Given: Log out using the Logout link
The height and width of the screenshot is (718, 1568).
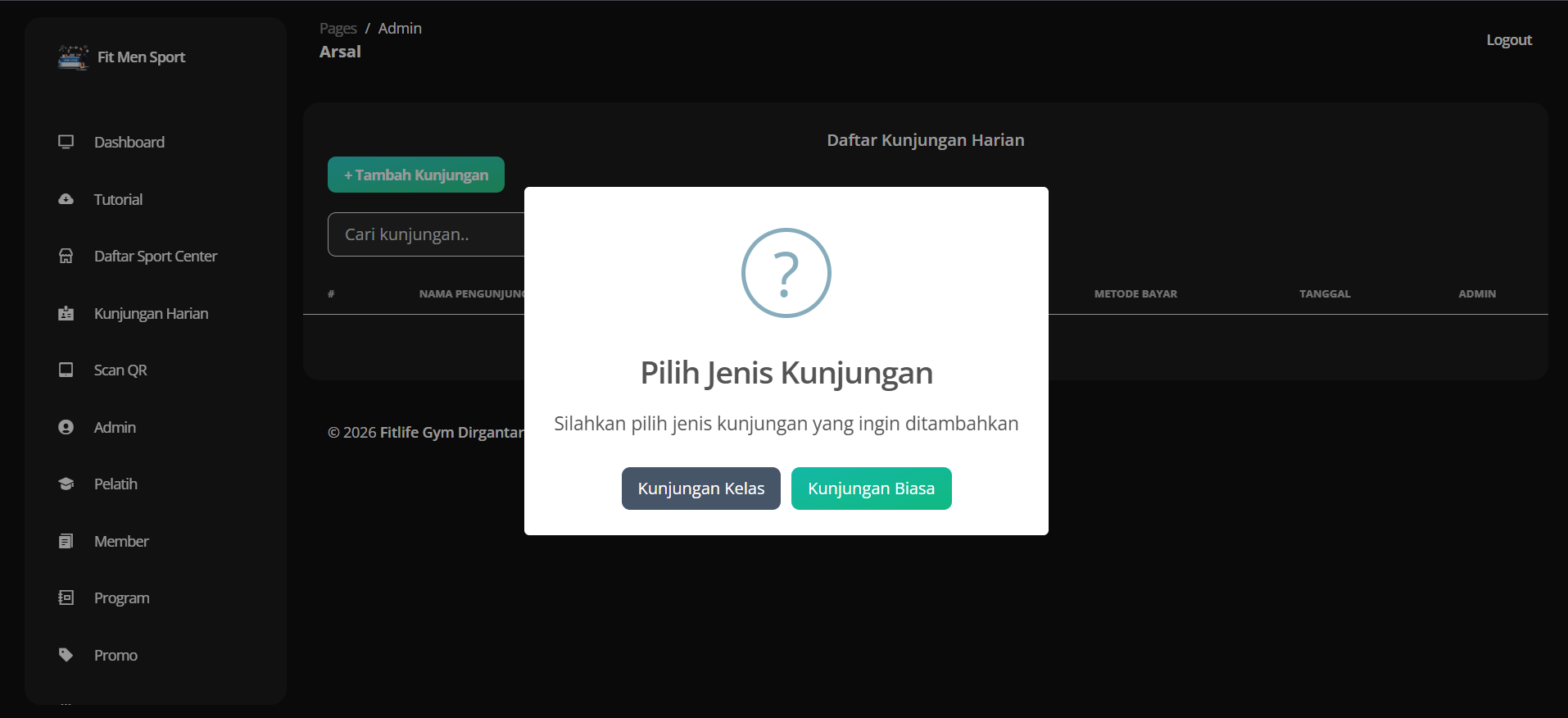Looking at the screenshot, I should pyautogui.click(x=1508, y=40).
